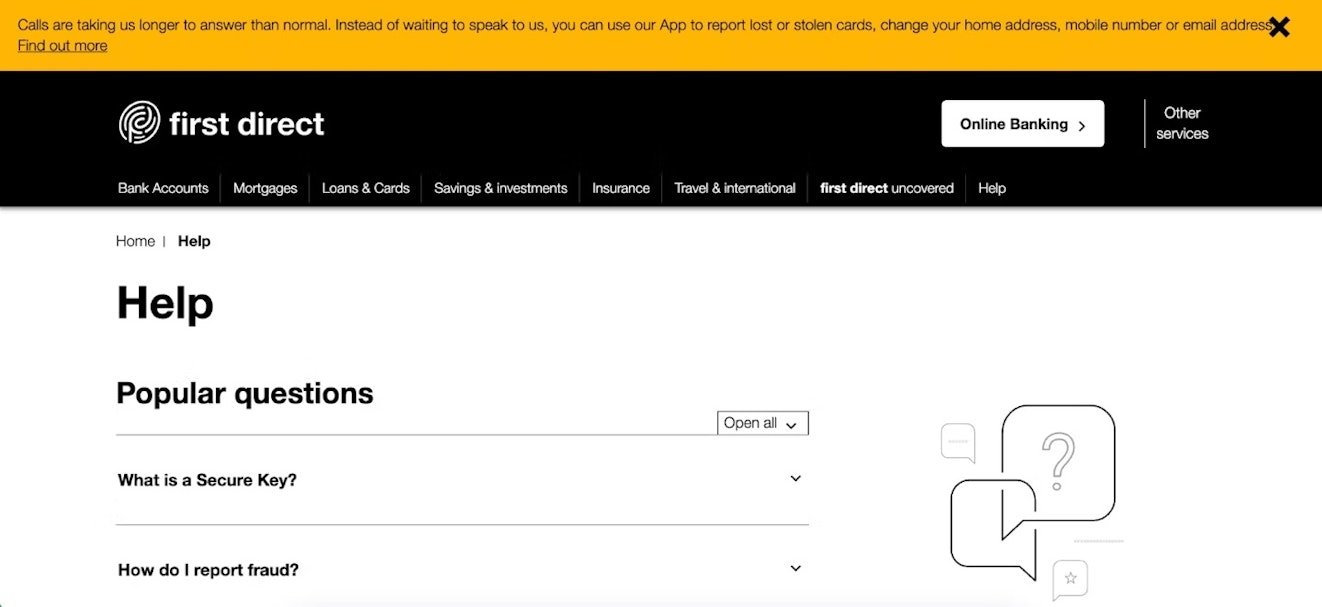Open Travel & international menu
The height and width of the screenshot is (607, 1322).
[734, 188]
